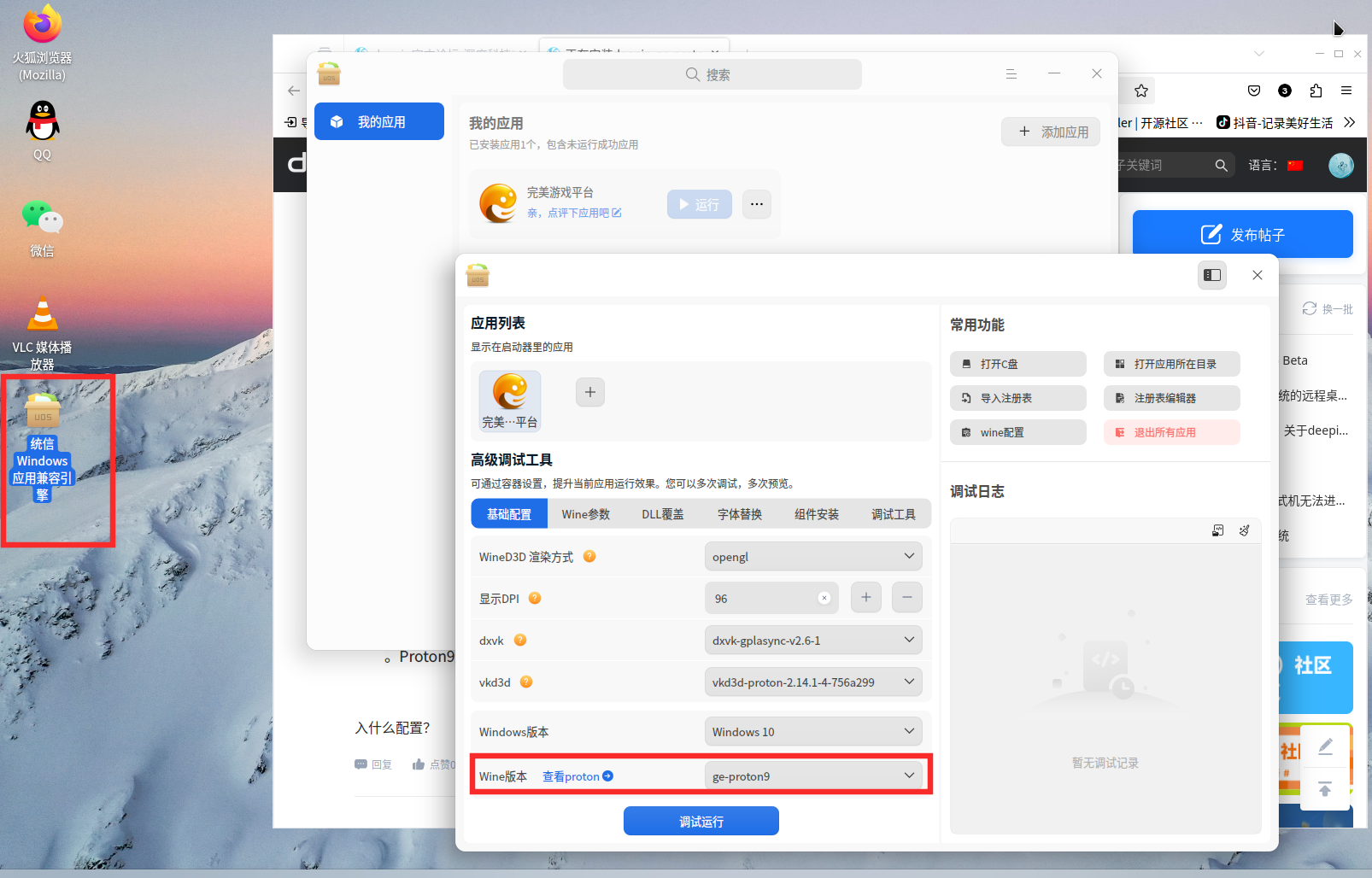1372x878 pixels.
Task: Expand WineD3D rendering opengl dropdown
Action: (813, 556)
